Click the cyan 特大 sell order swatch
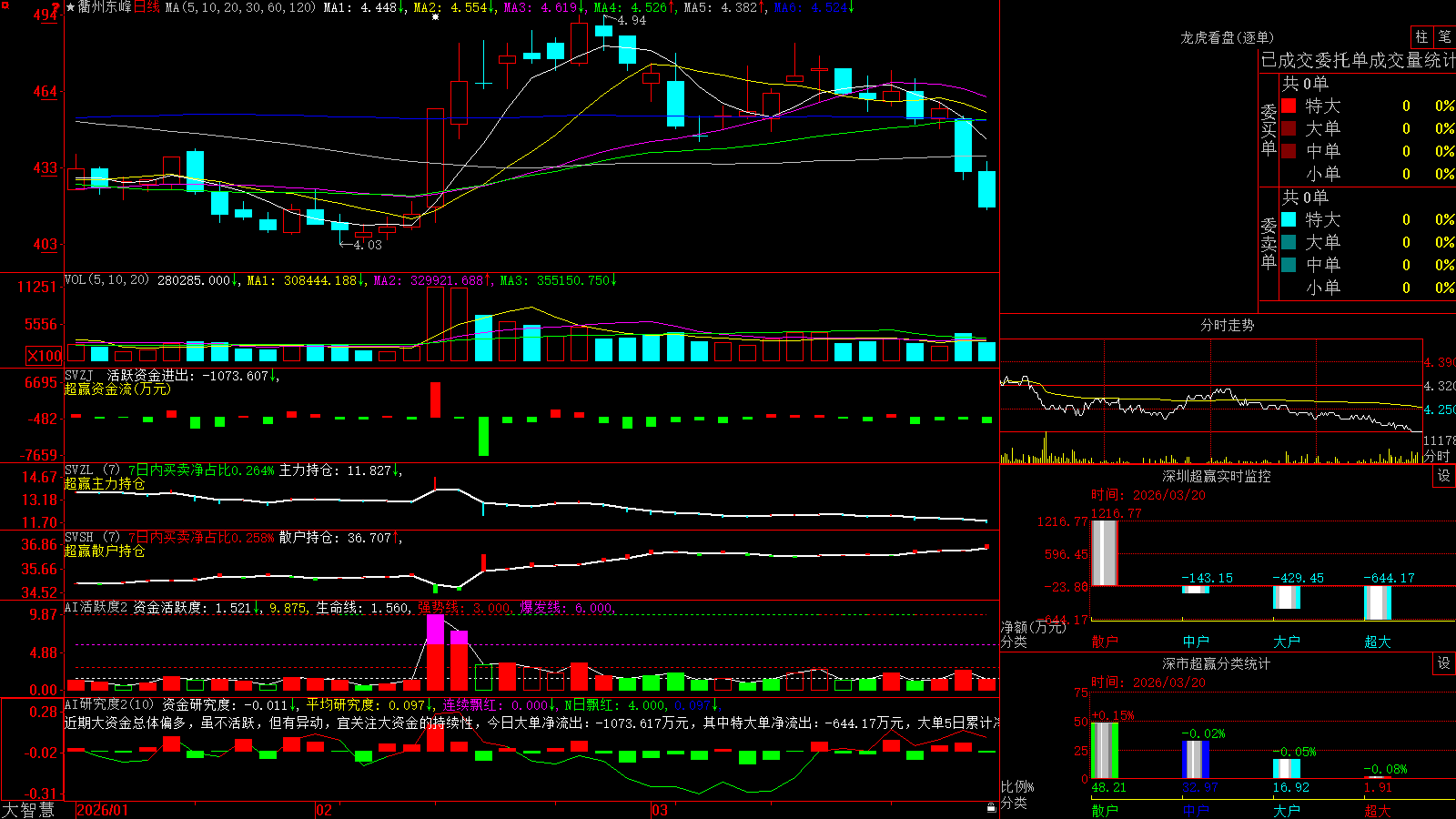 click(1289, 219)
